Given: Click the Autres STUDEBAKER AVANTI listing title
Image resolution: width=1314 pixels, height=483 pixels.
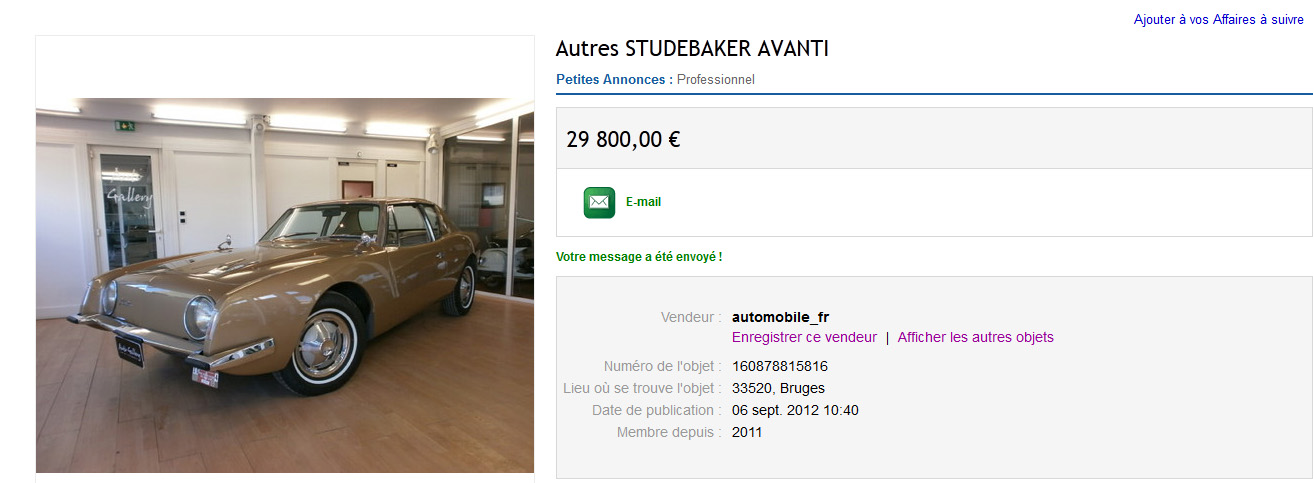Looking at the screenshot, I should click(692, 48).
